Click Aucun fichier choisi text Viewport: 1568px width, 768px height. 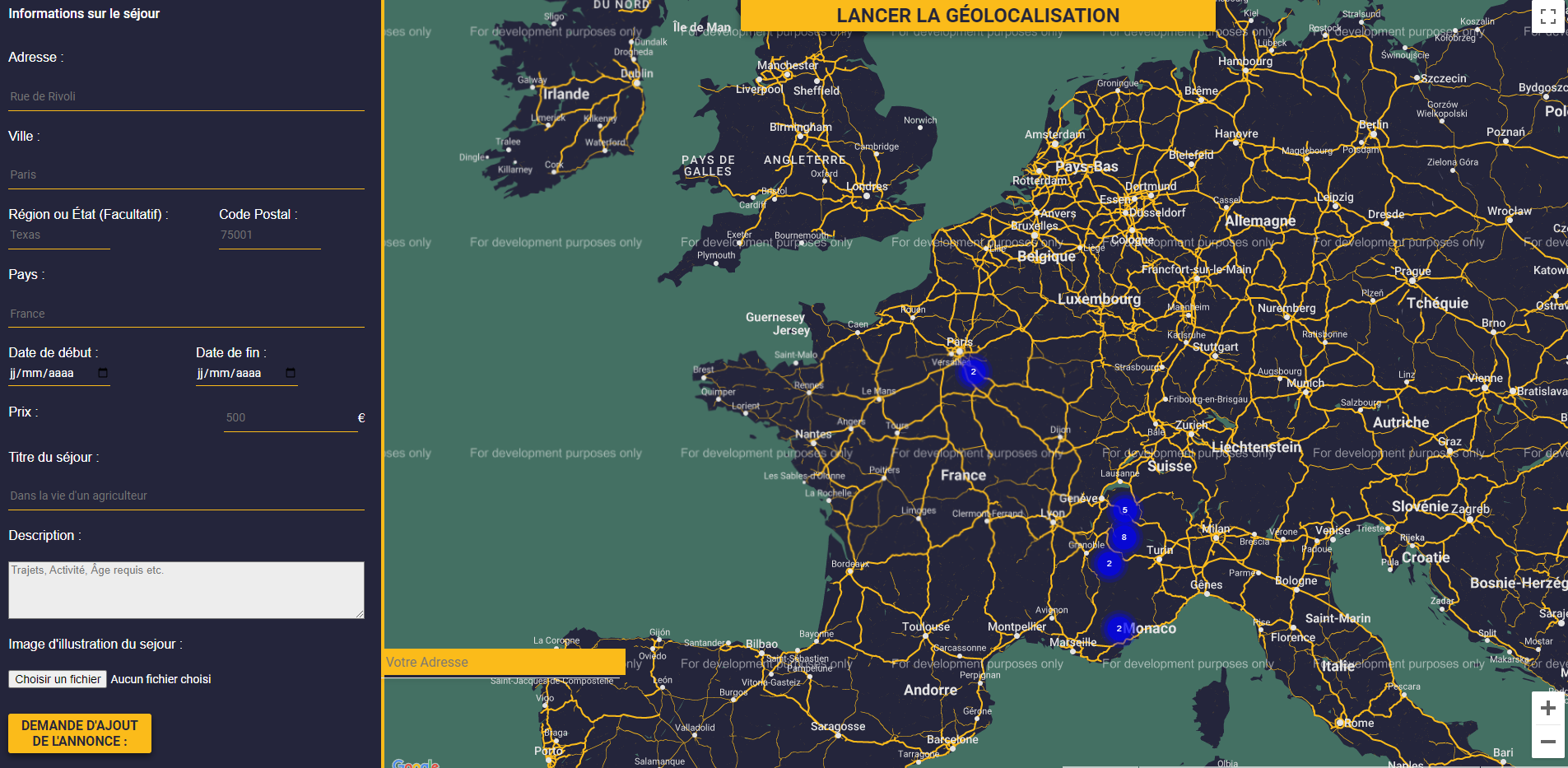[161, 679]
